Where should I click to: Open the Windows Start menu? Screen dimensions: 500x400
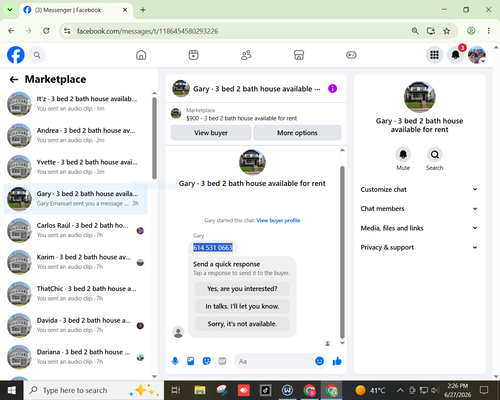click(x=11, y=390)
